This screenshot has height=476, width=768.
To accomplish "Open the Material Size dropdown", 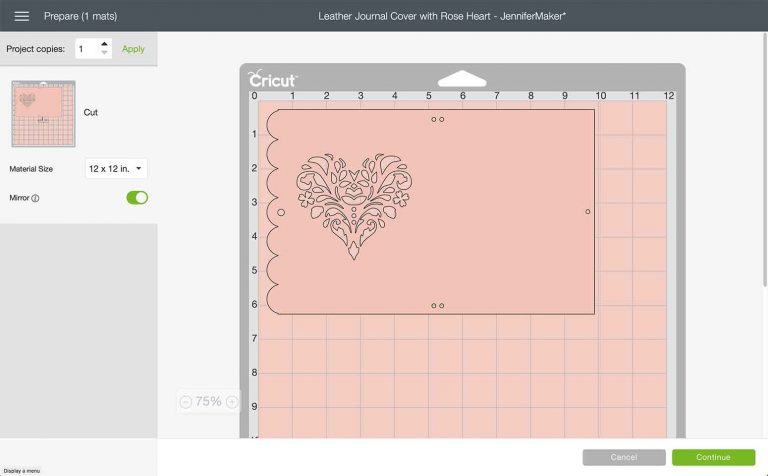I will 116,168.
